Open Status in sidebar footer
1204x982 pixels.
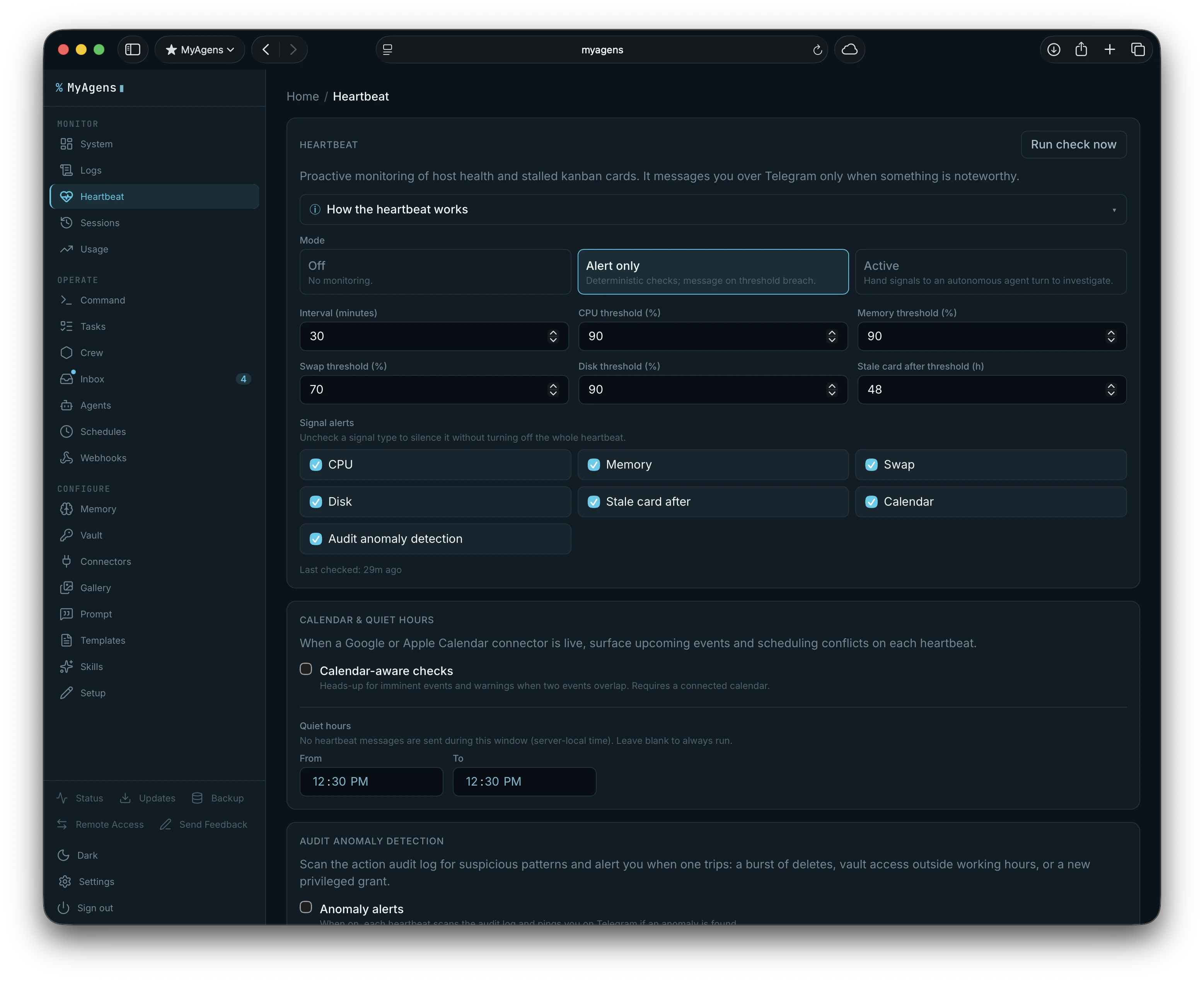point(80,798)
